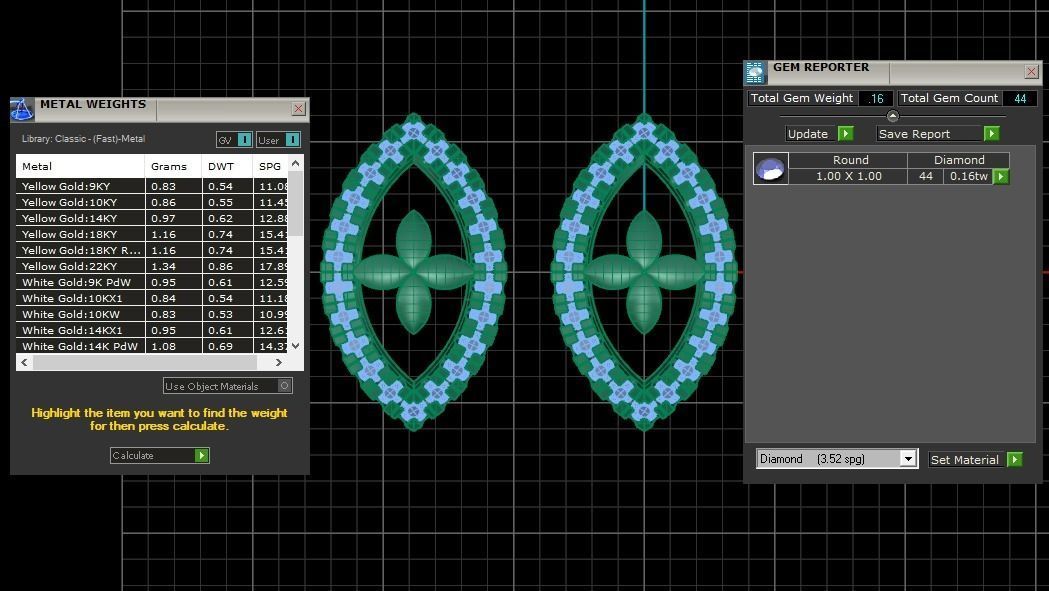Image resolution: width=1049 pixels, height=591 pixels.
Task: Click Update green arrow in Gem Reporter
Action: pyautogui.click(x=846, y=133)
